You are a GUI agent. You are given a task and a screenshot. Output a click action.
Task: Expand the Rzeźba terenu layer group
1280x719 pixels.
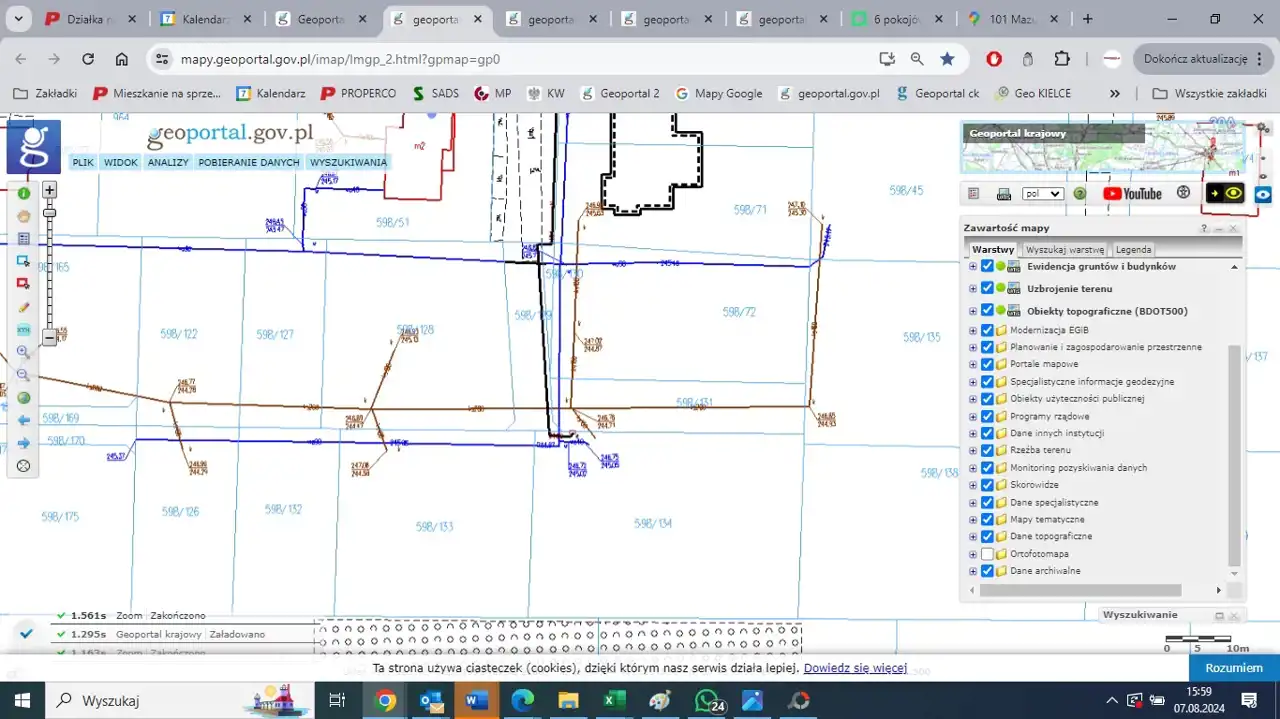pos(973,451)
